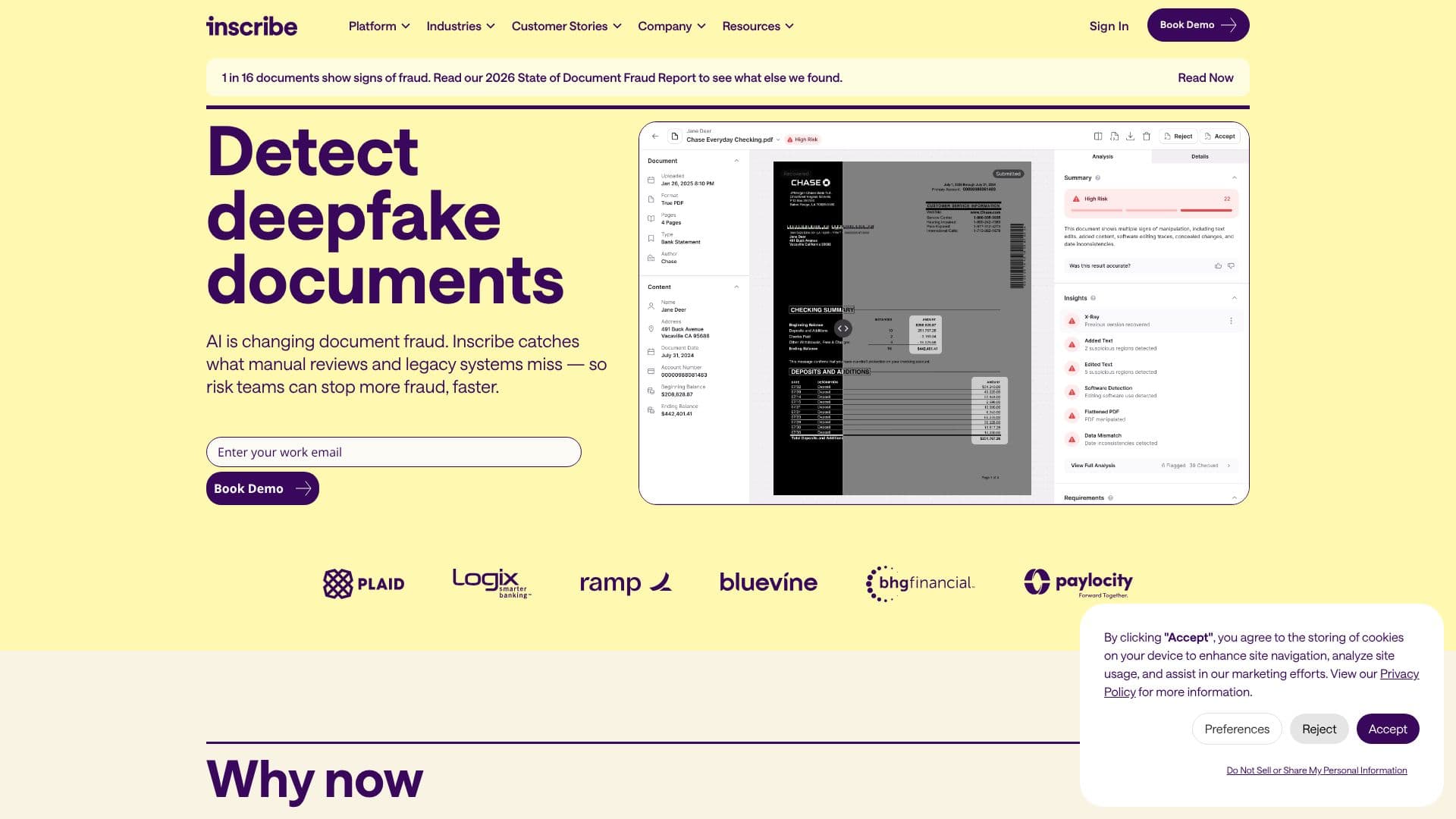This screenshot has height=819, width=1456.
Task: Accept cookies in the consent popup
Action: (x=1388, y=729)
